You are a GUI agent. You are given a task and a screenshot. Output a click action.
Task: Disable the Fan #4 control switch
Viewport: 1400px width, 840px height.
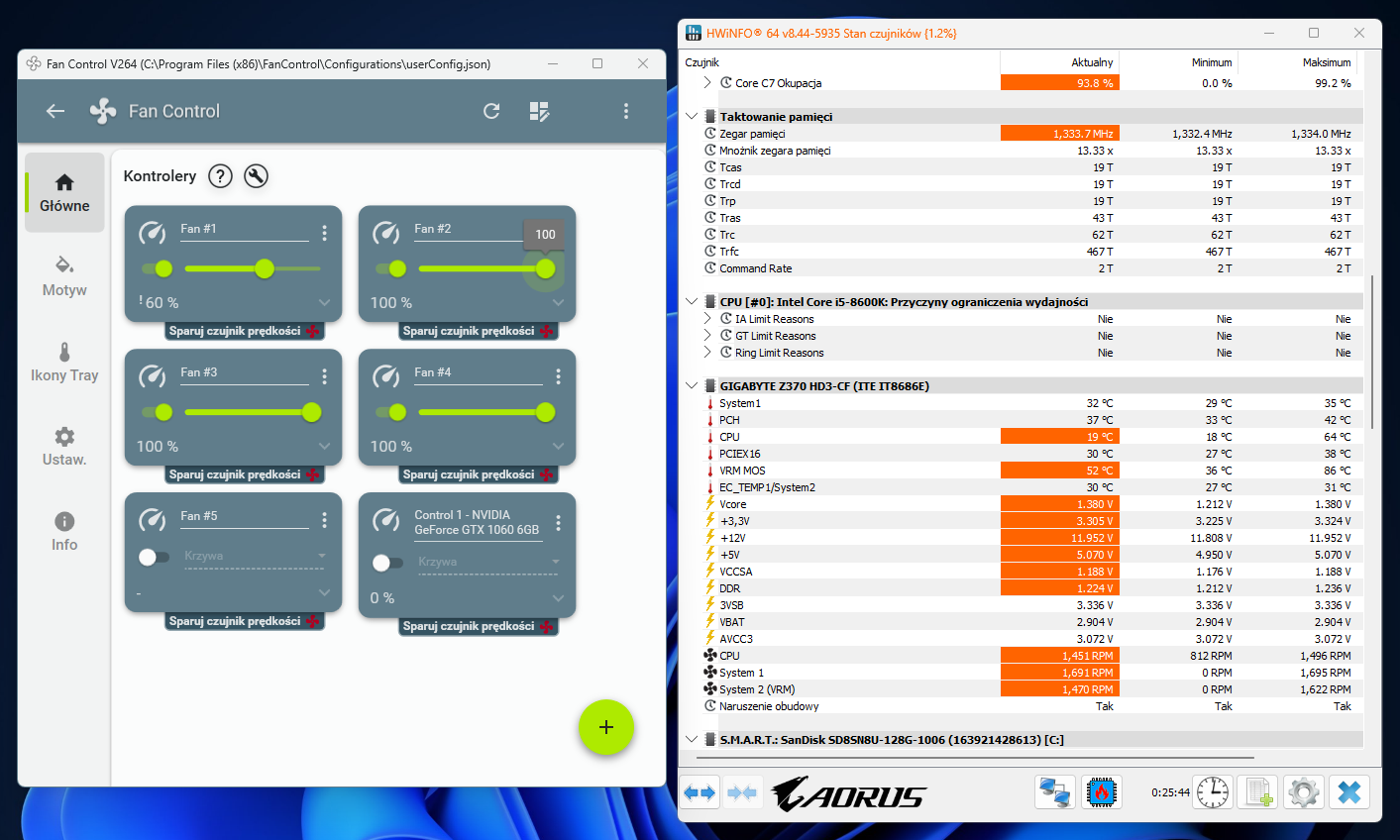390,412
